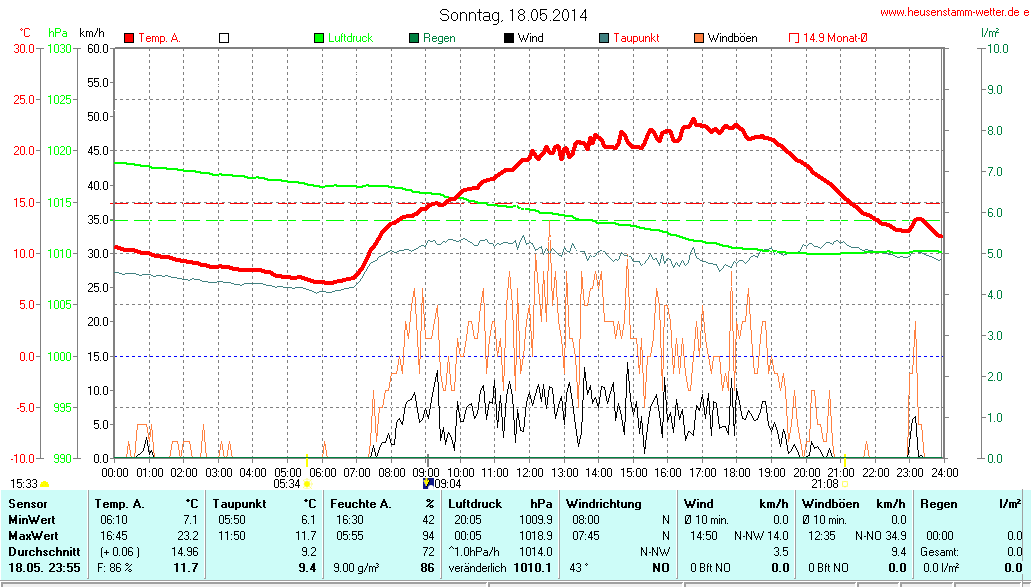Click the maximum pressure value 1018.9
This screenshot has width=1034, height=587.
[535, 536]
